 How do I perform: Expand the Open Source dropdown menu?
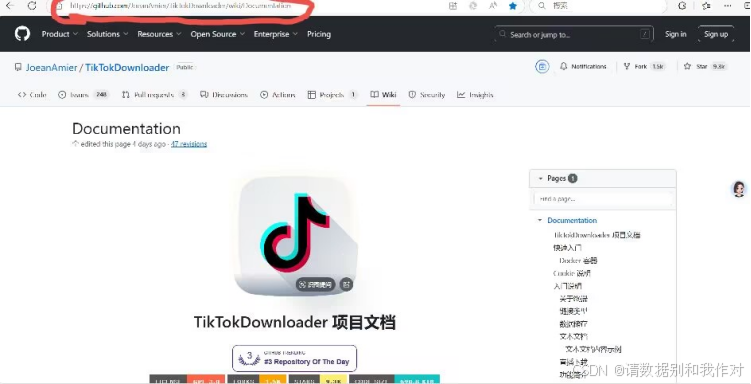217,34
